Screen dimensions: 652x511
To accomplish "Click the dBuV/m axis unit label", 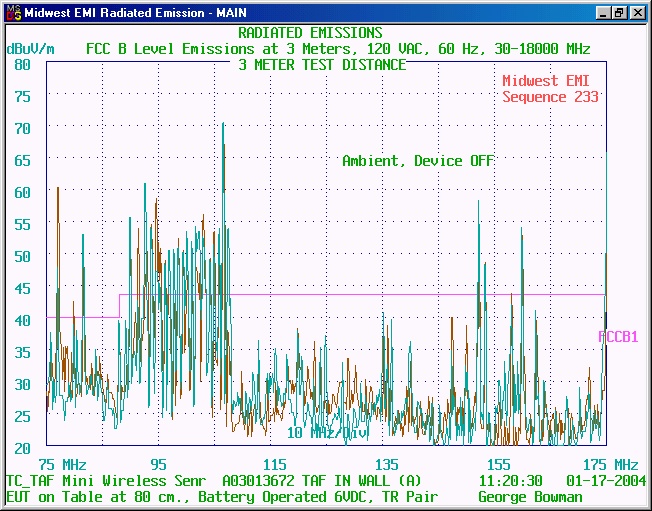I will coord(30,48).
